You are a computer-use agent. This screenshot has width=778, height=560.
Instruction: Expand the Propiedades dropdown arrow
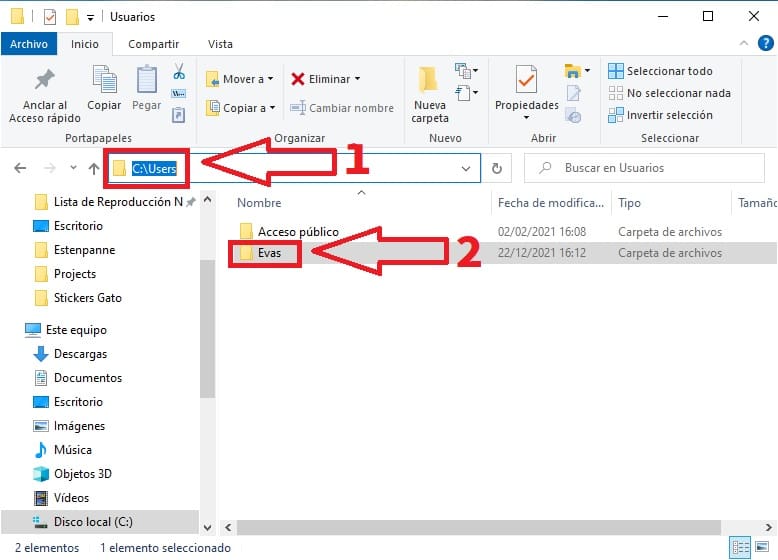tap(526, 118)
